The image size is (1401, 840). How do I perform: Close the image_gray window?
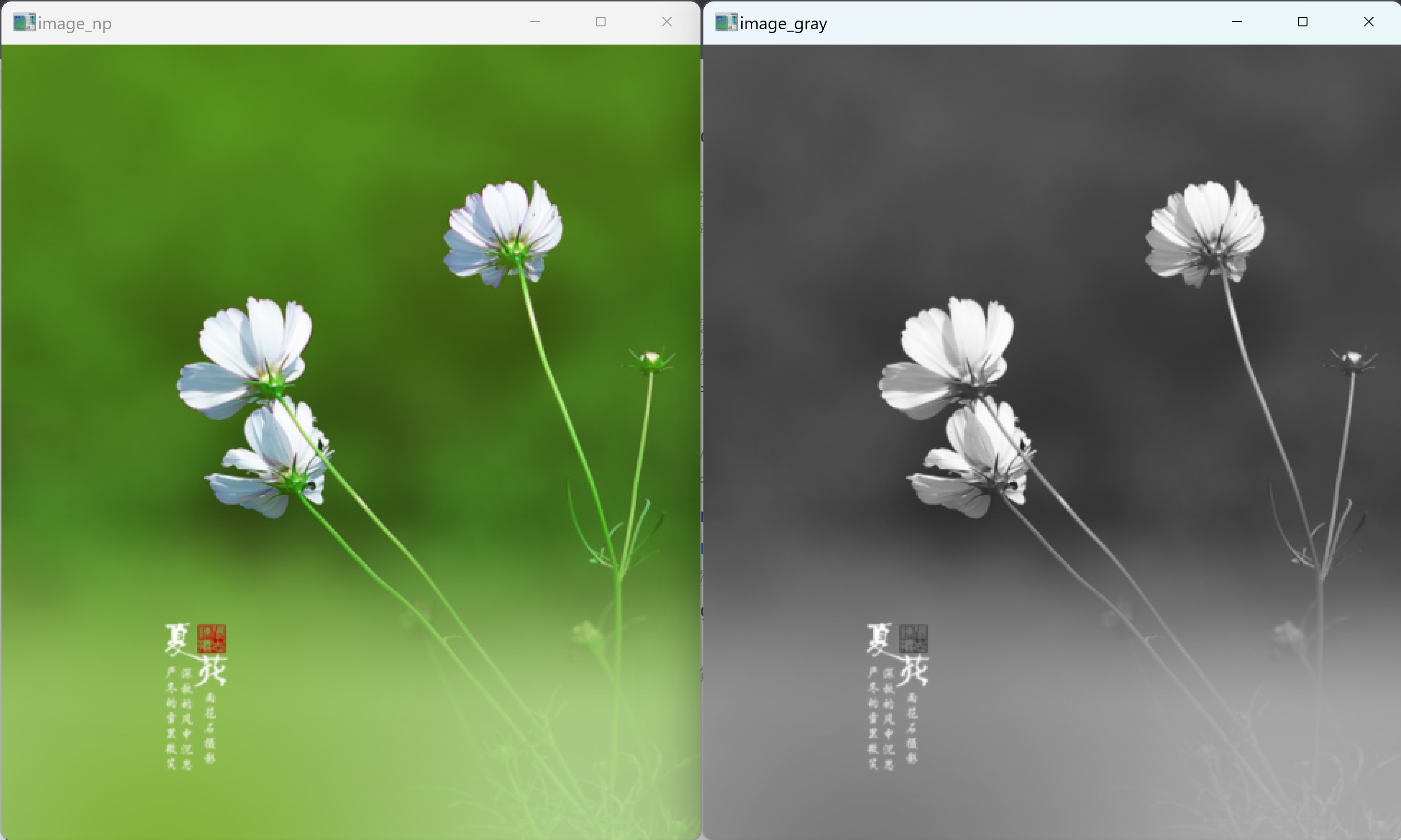click(1369, 22)
